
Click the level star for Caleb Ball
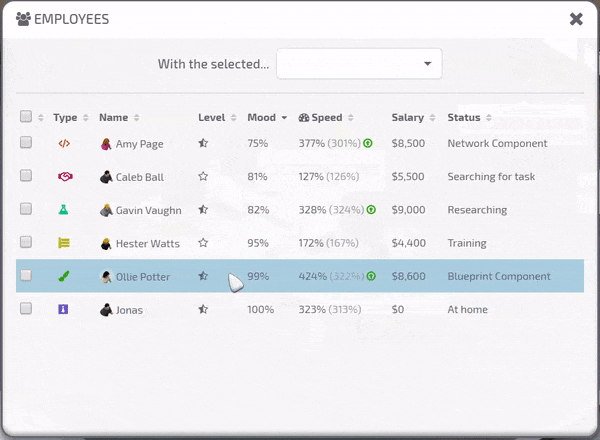tap(203, 177)
